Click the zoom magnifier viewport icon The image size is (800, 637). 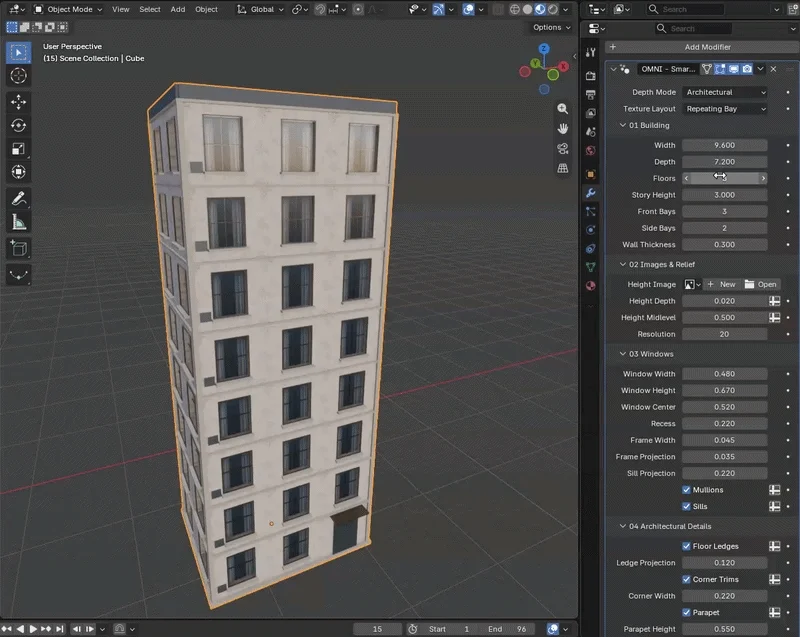(562, 109)
